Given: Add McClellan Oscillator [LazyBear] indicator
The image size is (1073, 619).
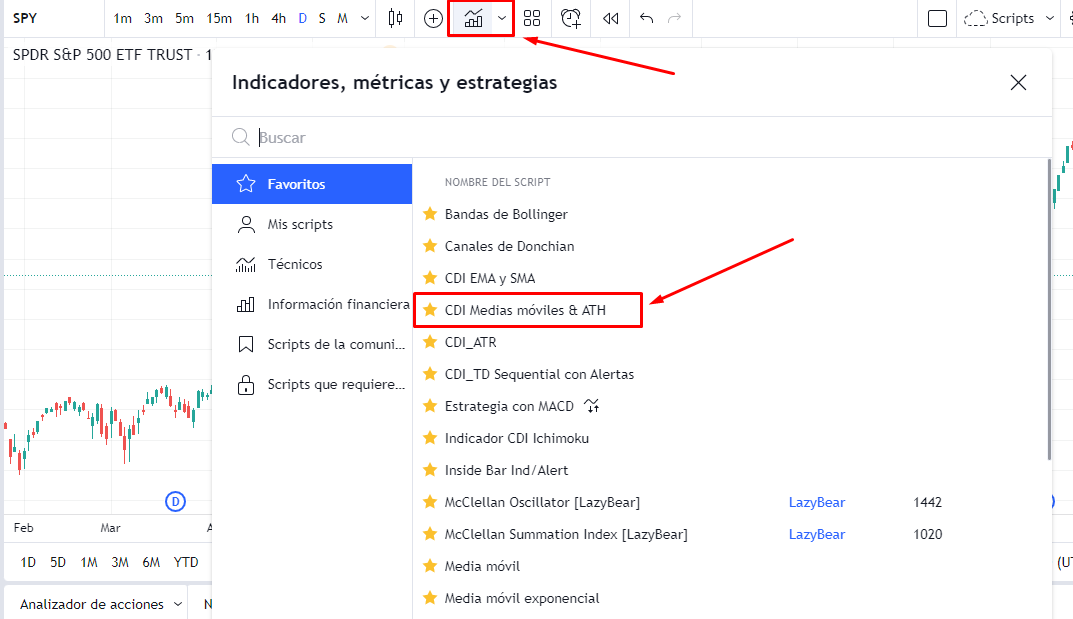Looking at the screenshot, I should (x=542, y=502).
